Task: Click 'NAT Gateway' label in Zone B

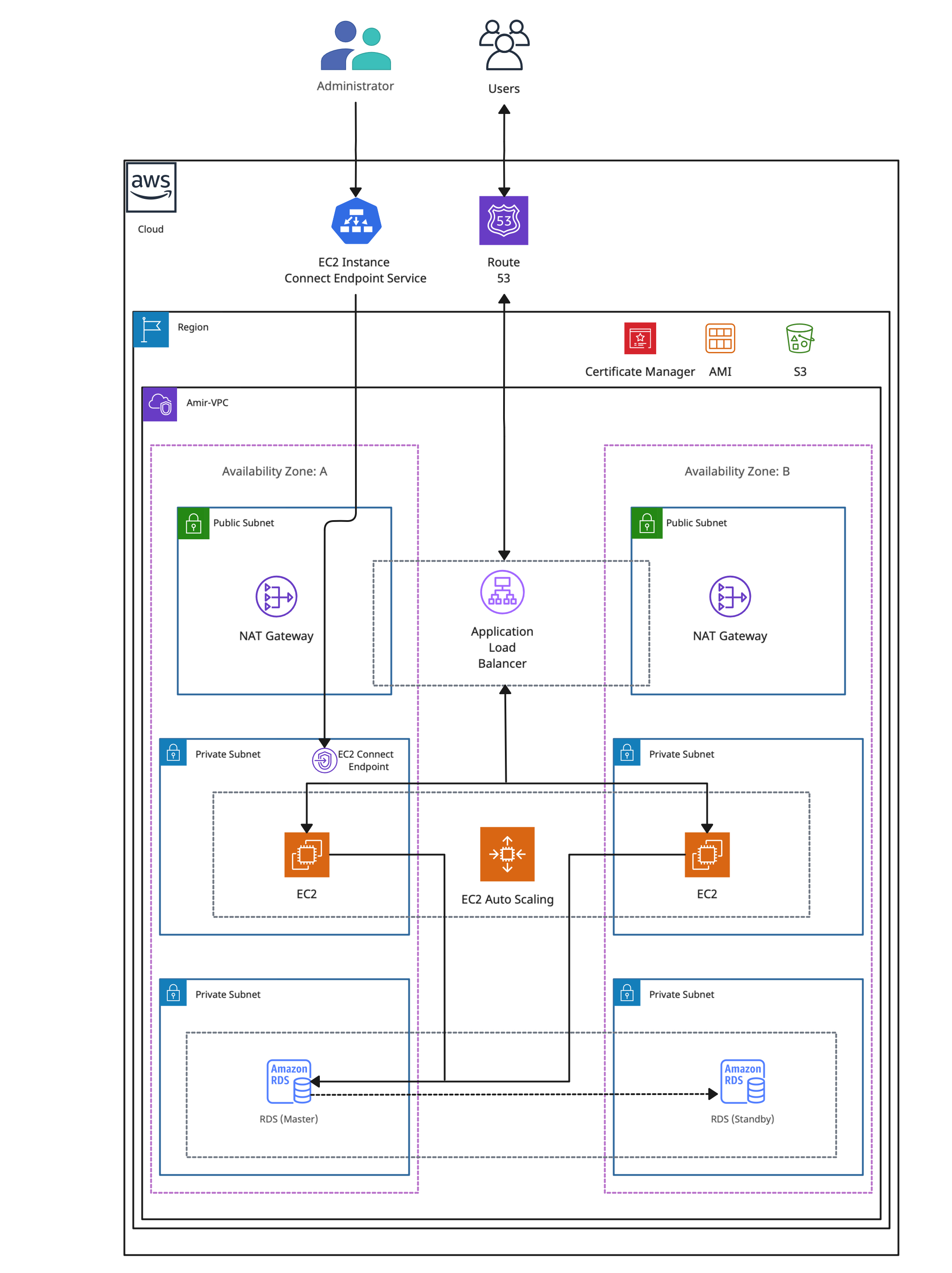Action: tap(730, 636)
